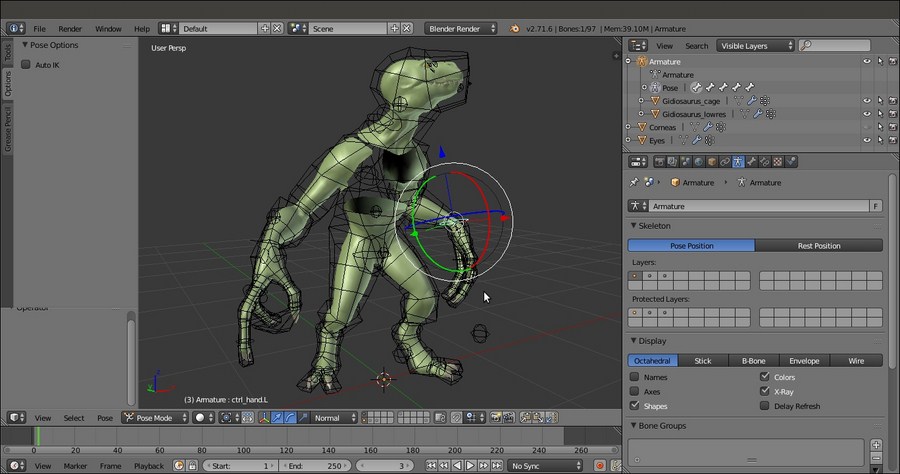
Task: Click the paste pose icon
Action: coord(538,418)
